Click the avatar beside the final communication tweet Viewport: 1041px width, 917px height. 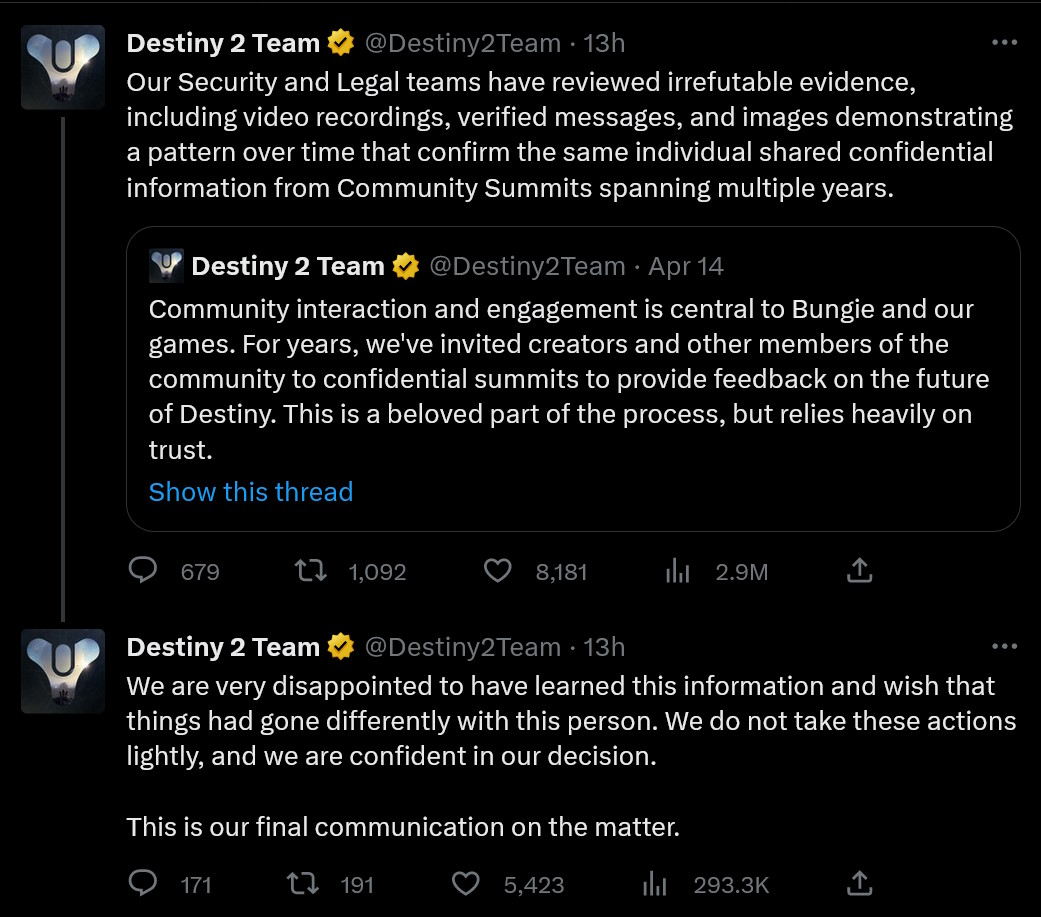pos(62,670)
